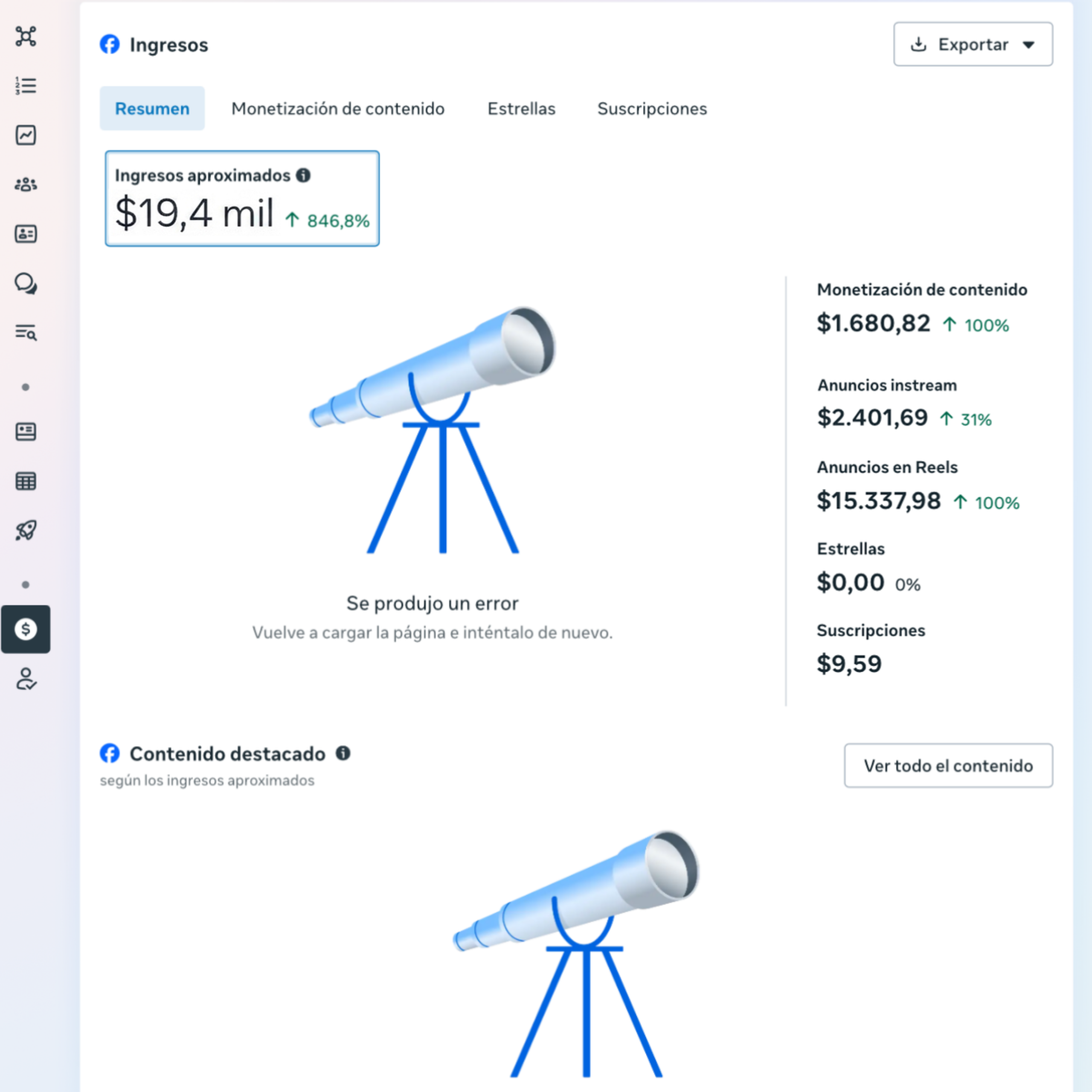Click the Anuncios en Reels label

[x=887, y=468]
